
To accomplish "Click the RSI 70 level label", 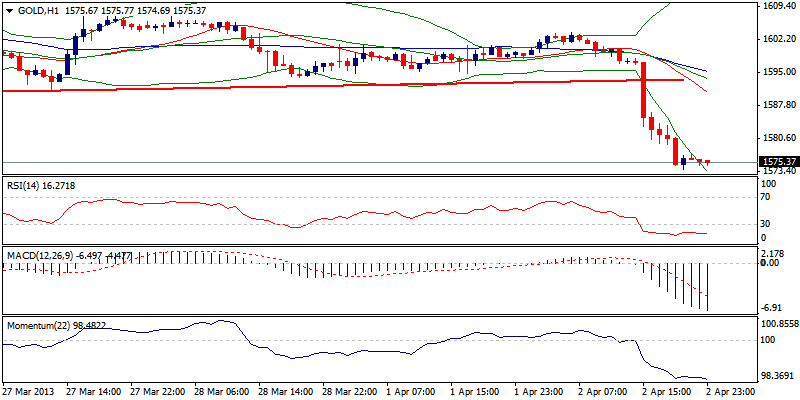I will point(768,198).
